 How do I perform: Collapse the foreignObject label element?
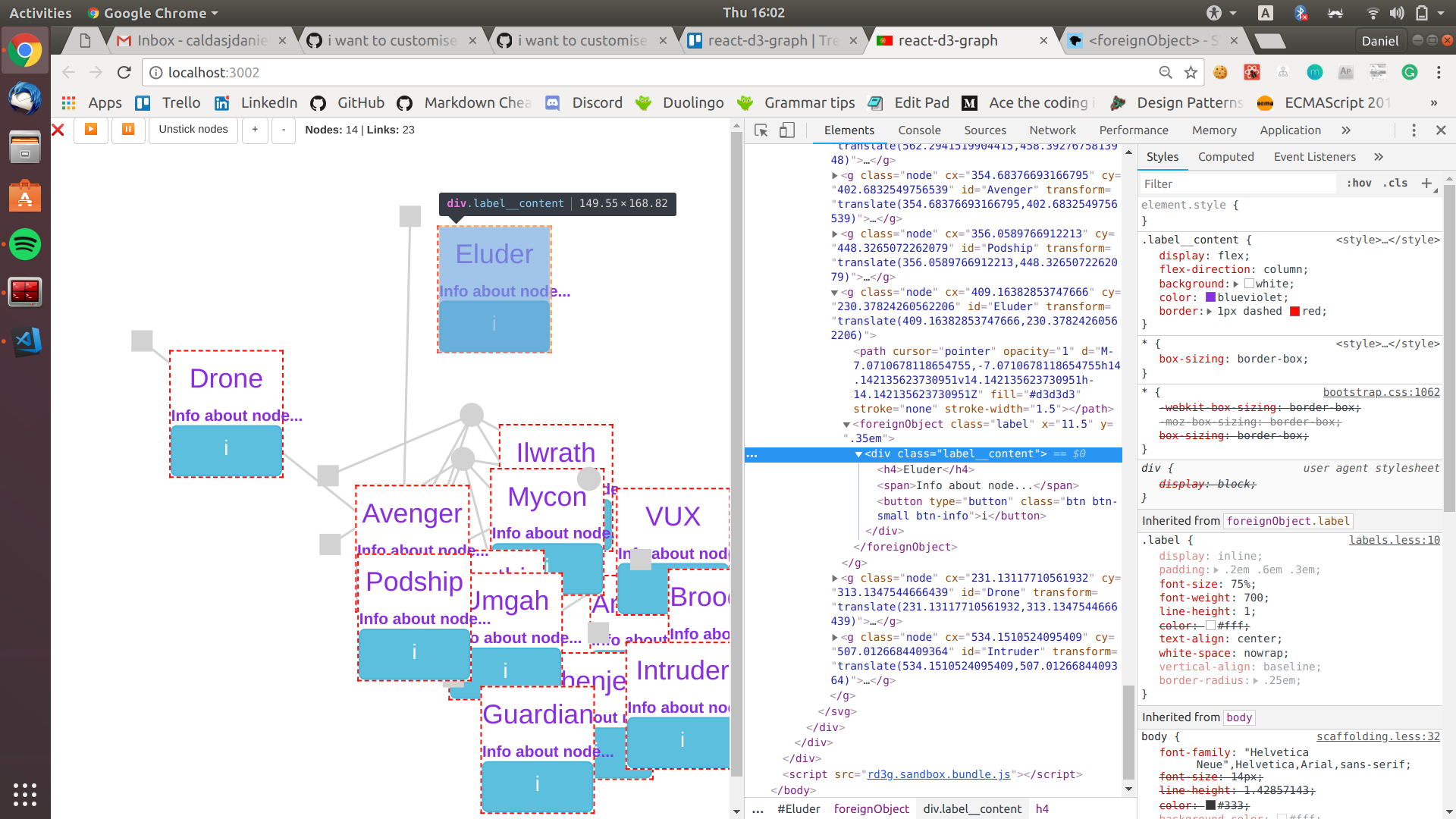coord(847,424)
